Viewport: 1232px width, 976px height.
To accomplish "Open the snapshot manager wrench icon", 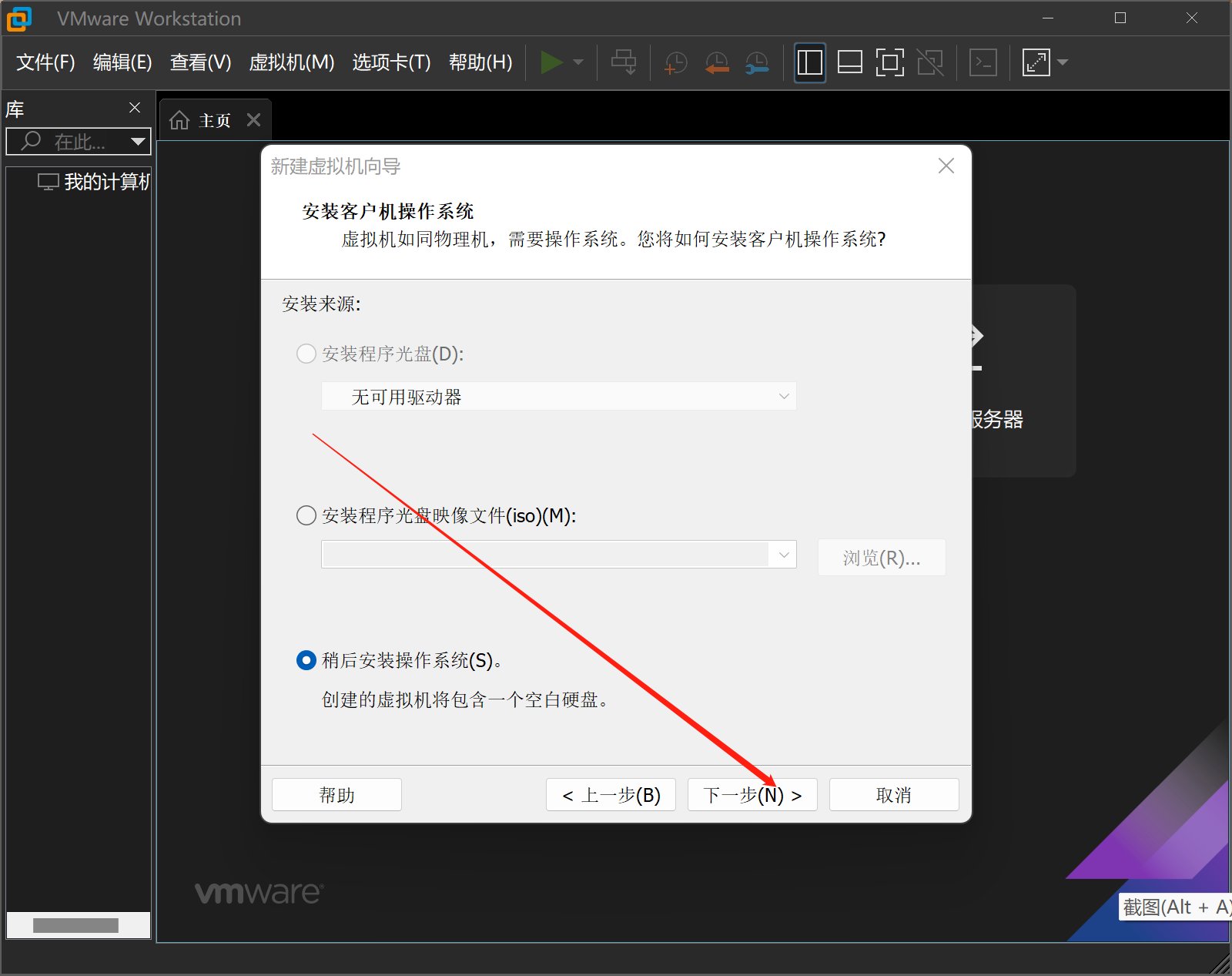I will [x=757, y=62].
